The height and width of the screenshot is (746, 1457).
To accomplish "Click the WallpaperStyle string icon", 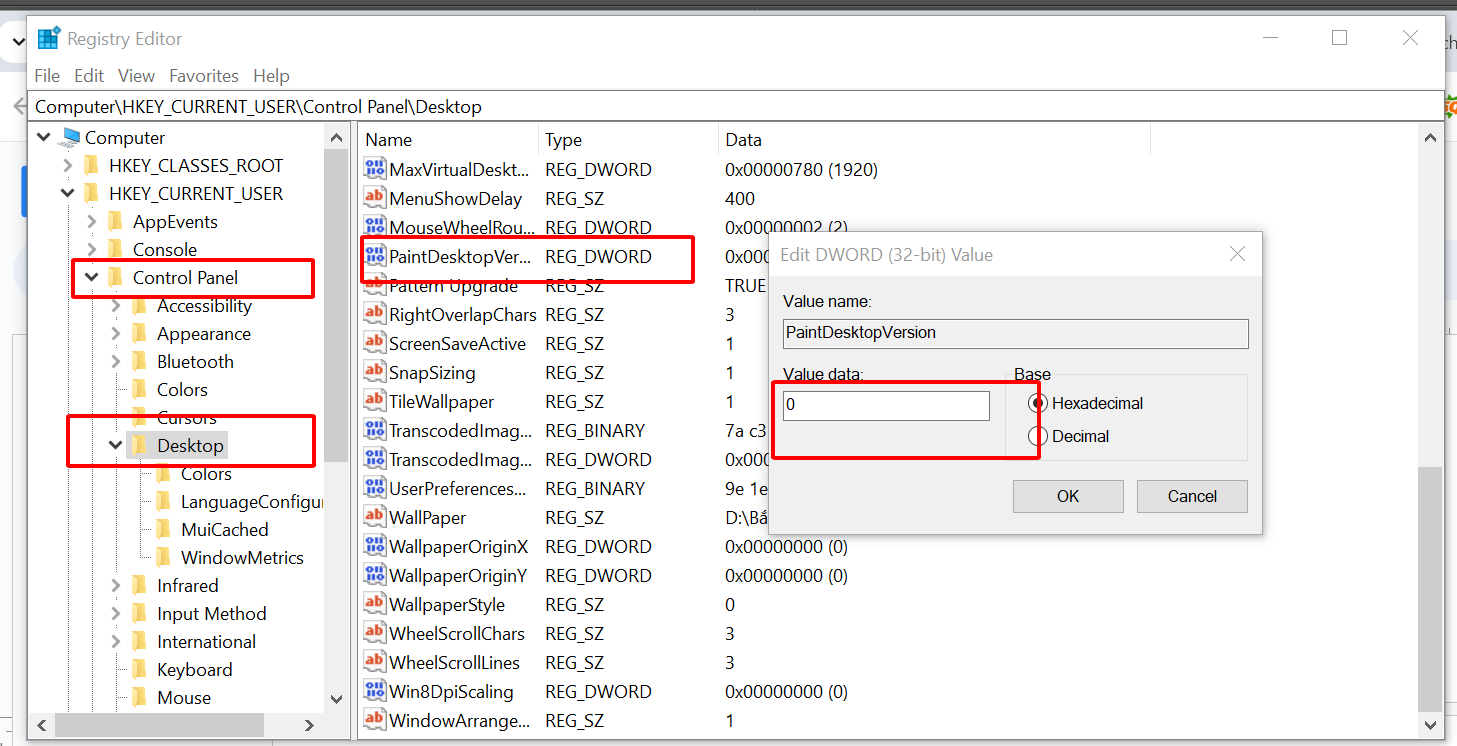I will click(x=374, y=604).
